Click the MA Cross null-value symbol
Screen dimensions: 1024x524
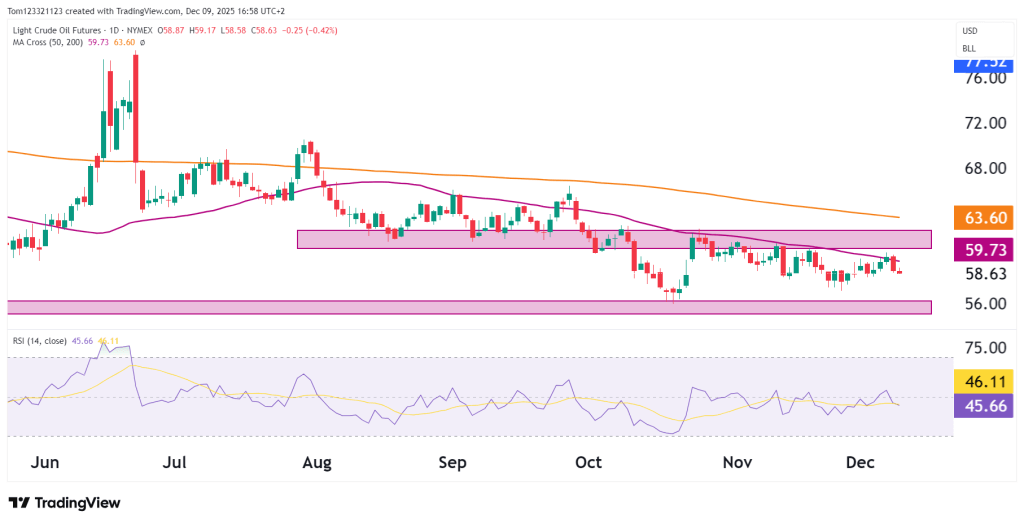tap(143, 43)
